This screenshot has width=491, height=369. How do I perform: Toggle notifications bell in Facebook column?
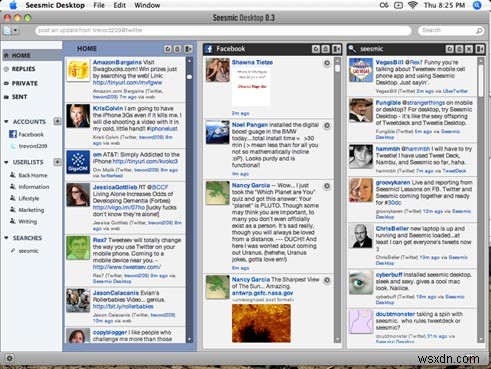(326, 49)
